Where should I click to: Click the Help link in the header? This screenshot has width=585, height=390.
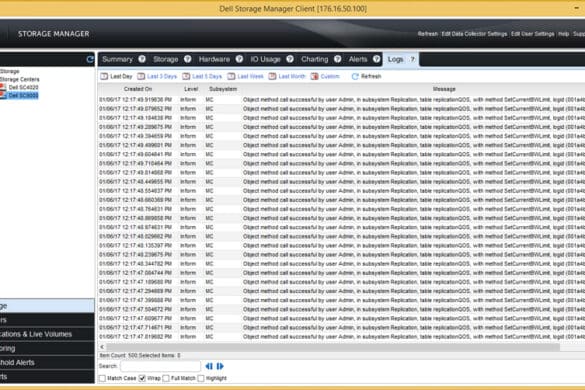tap(563, 34)
